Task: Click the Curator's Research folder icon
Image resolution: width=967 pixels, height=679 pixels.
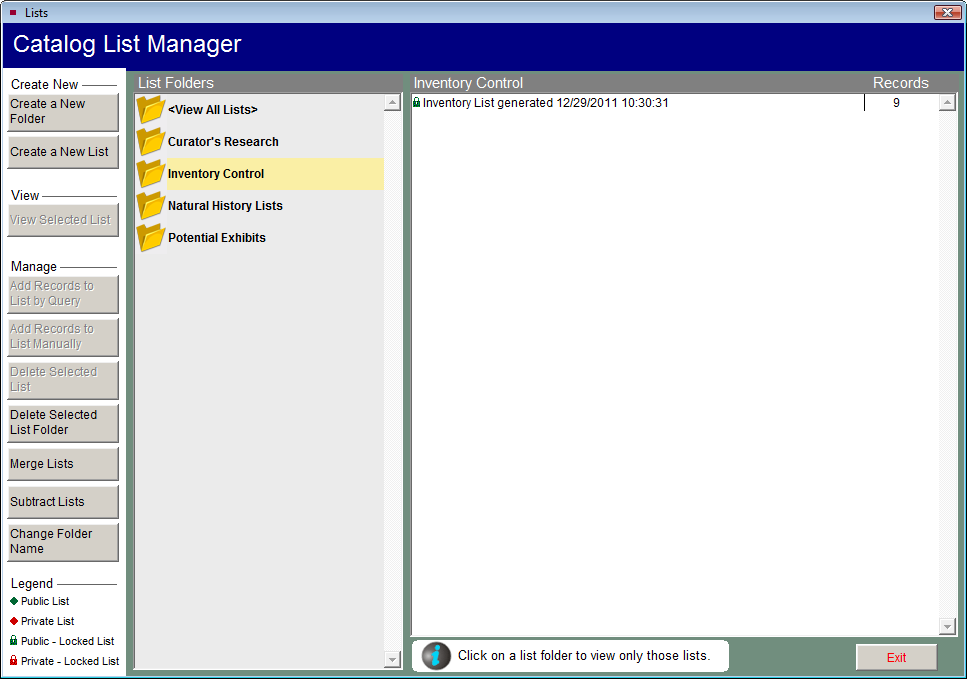Action: pos(151,142)
